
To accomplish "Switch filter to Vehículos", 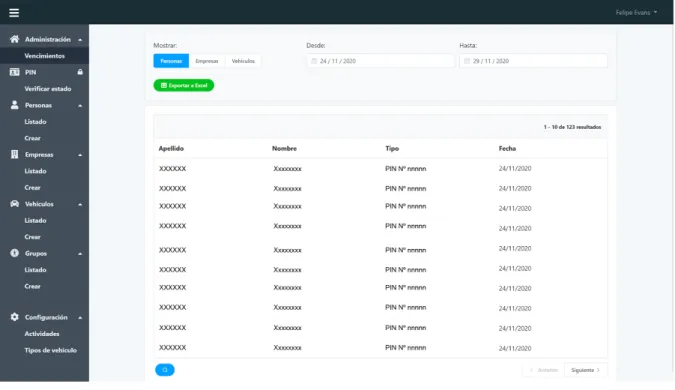I will coord(243,61).
